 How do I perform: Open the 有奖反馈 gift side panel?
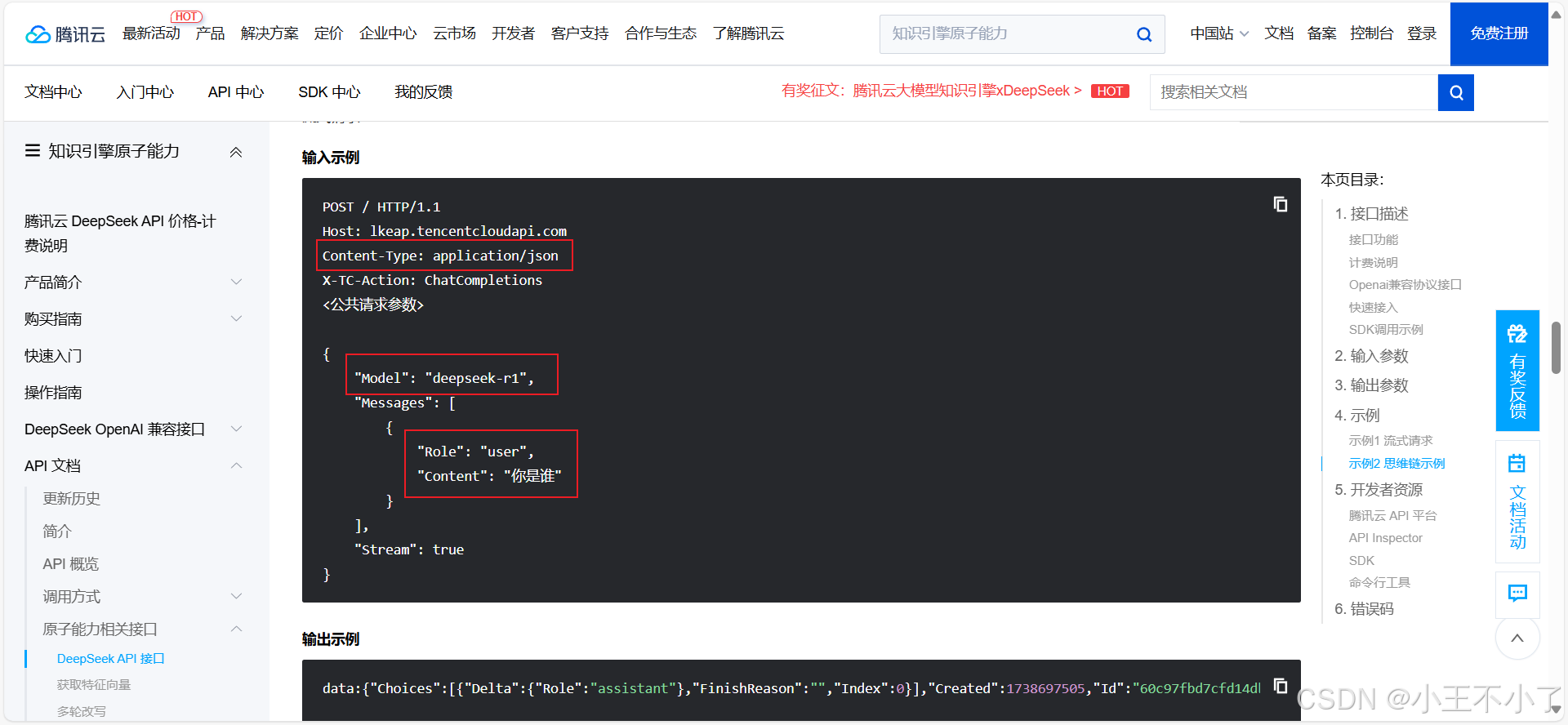[1517, 371]
